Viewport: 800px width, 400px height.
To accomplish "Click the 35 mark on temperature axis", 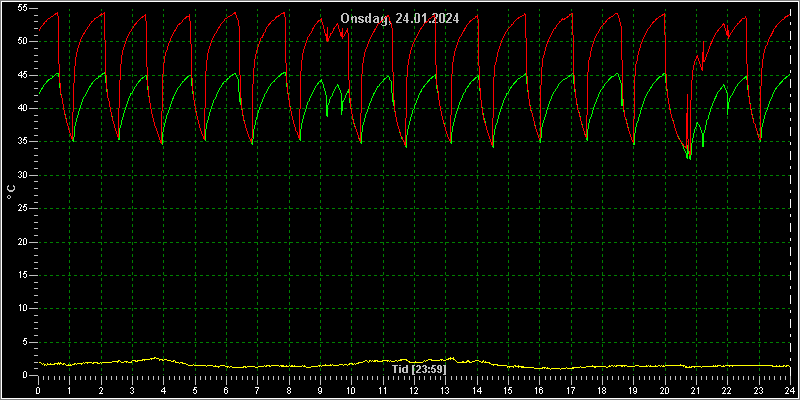I will click(x=21, y=142).
